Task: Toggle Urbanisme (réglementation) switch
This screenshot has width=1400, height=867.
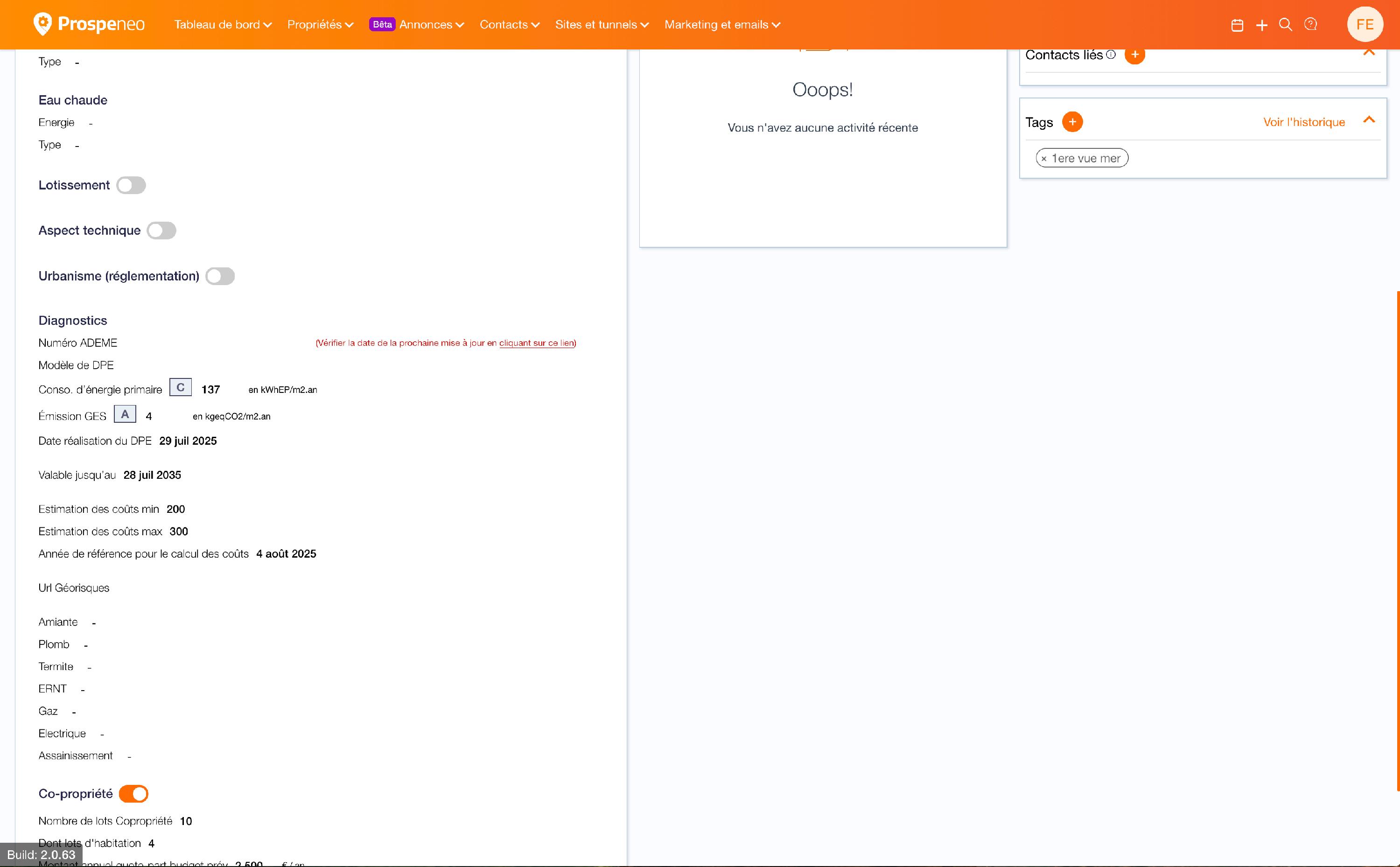Action: point(220,276)
